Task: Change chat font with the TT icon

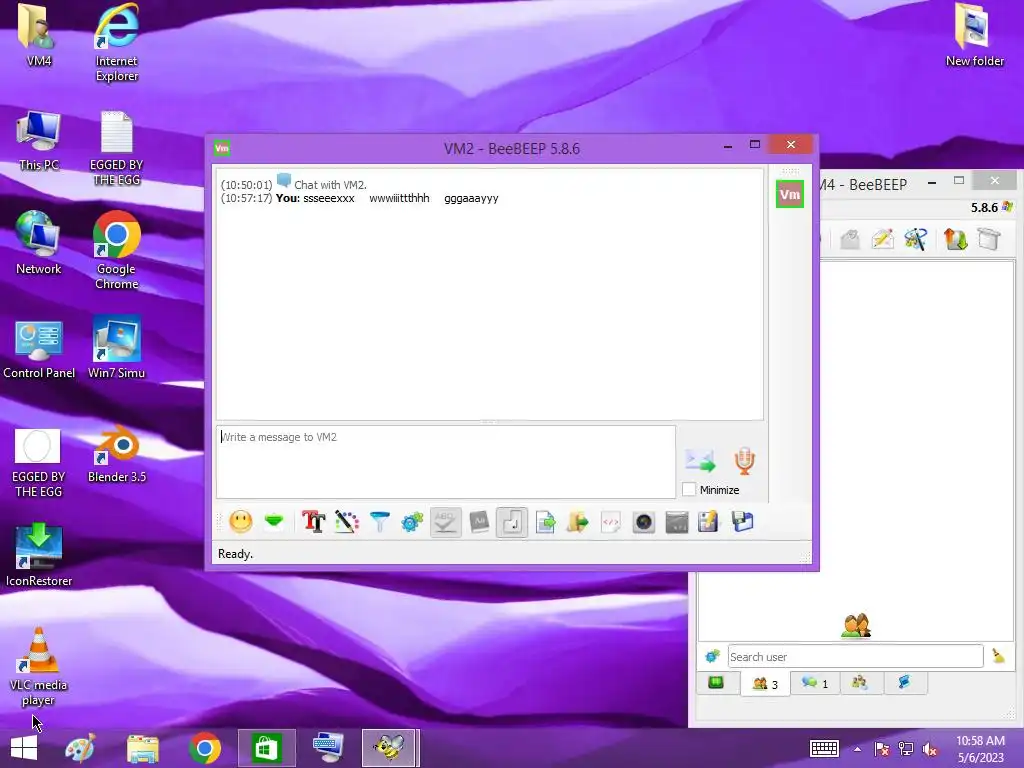Action: [313, 522]
